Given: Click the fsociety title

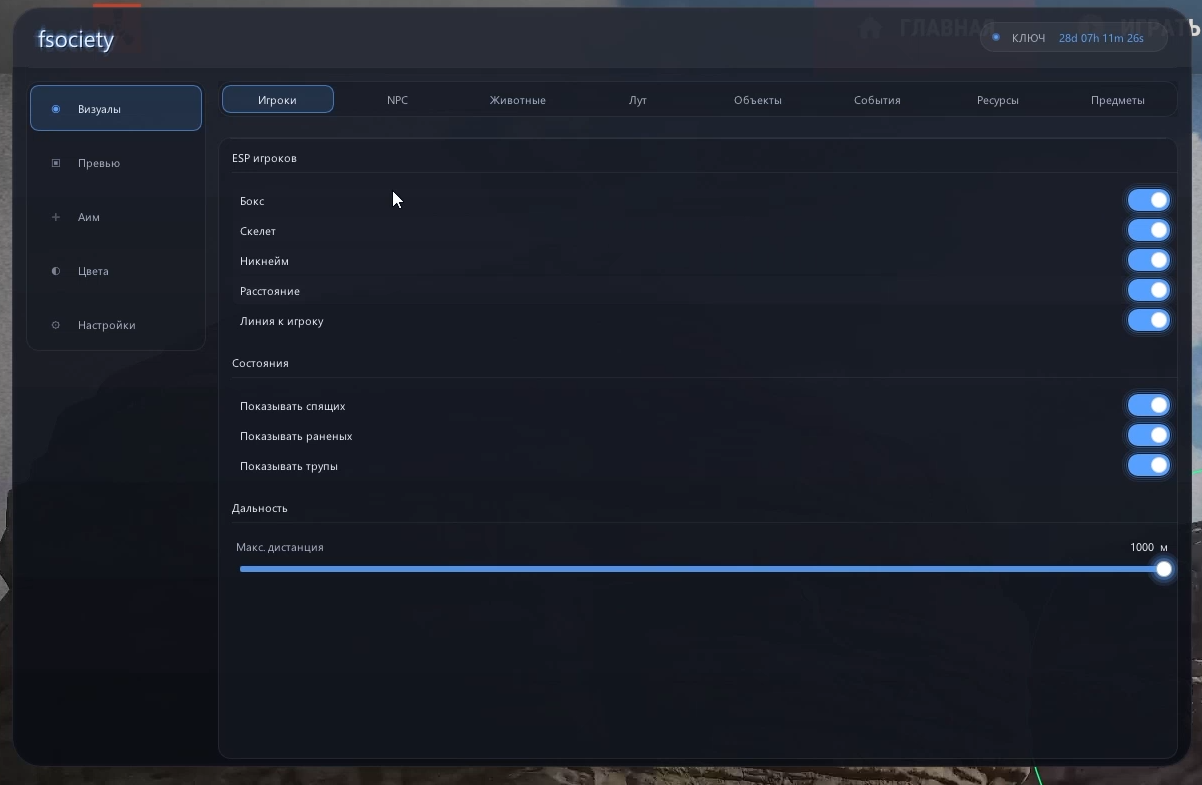Looking at the screenshot, I should coord(76,40).
